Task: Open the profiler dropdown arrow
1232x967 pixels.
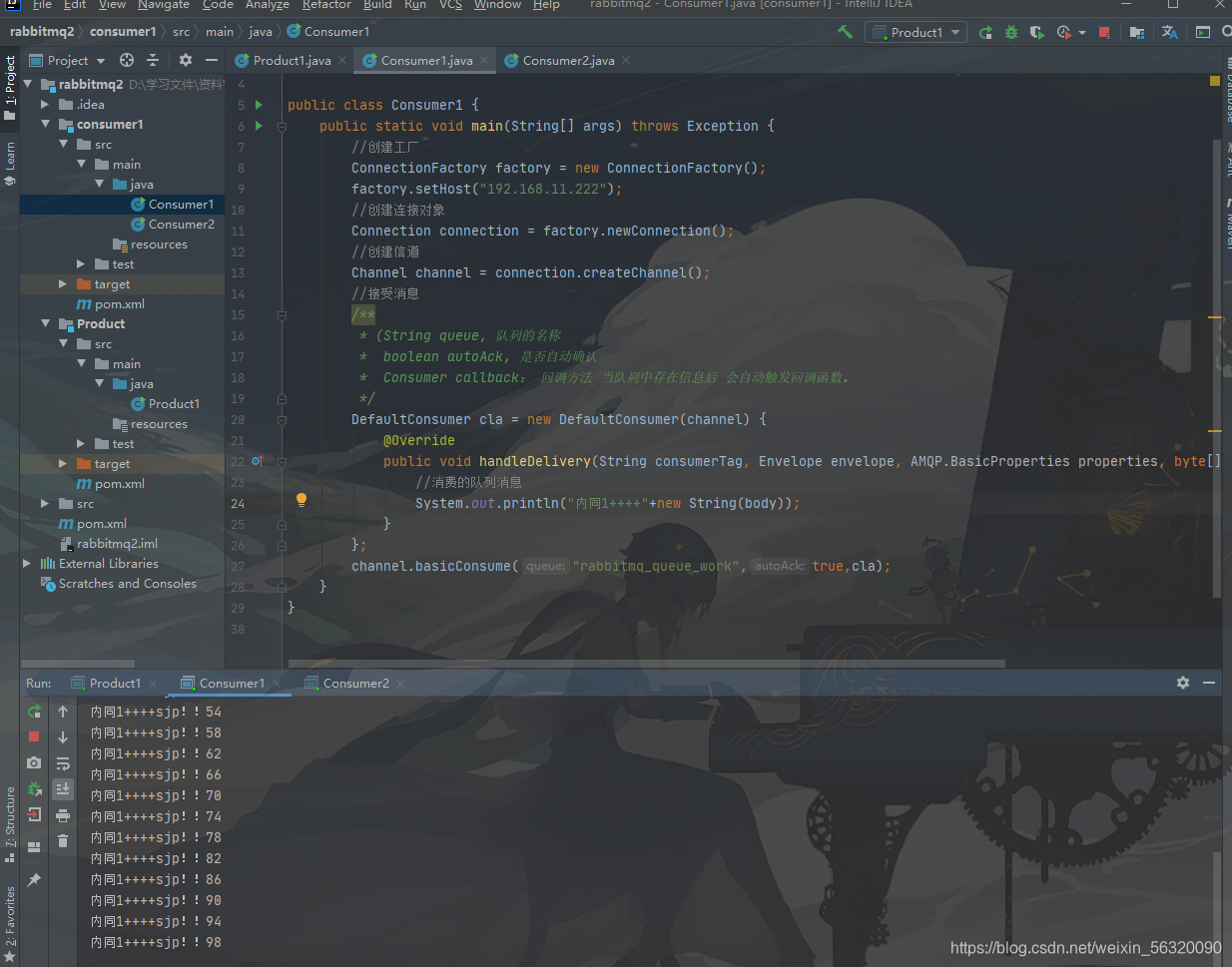Action: coord(1082,33)
